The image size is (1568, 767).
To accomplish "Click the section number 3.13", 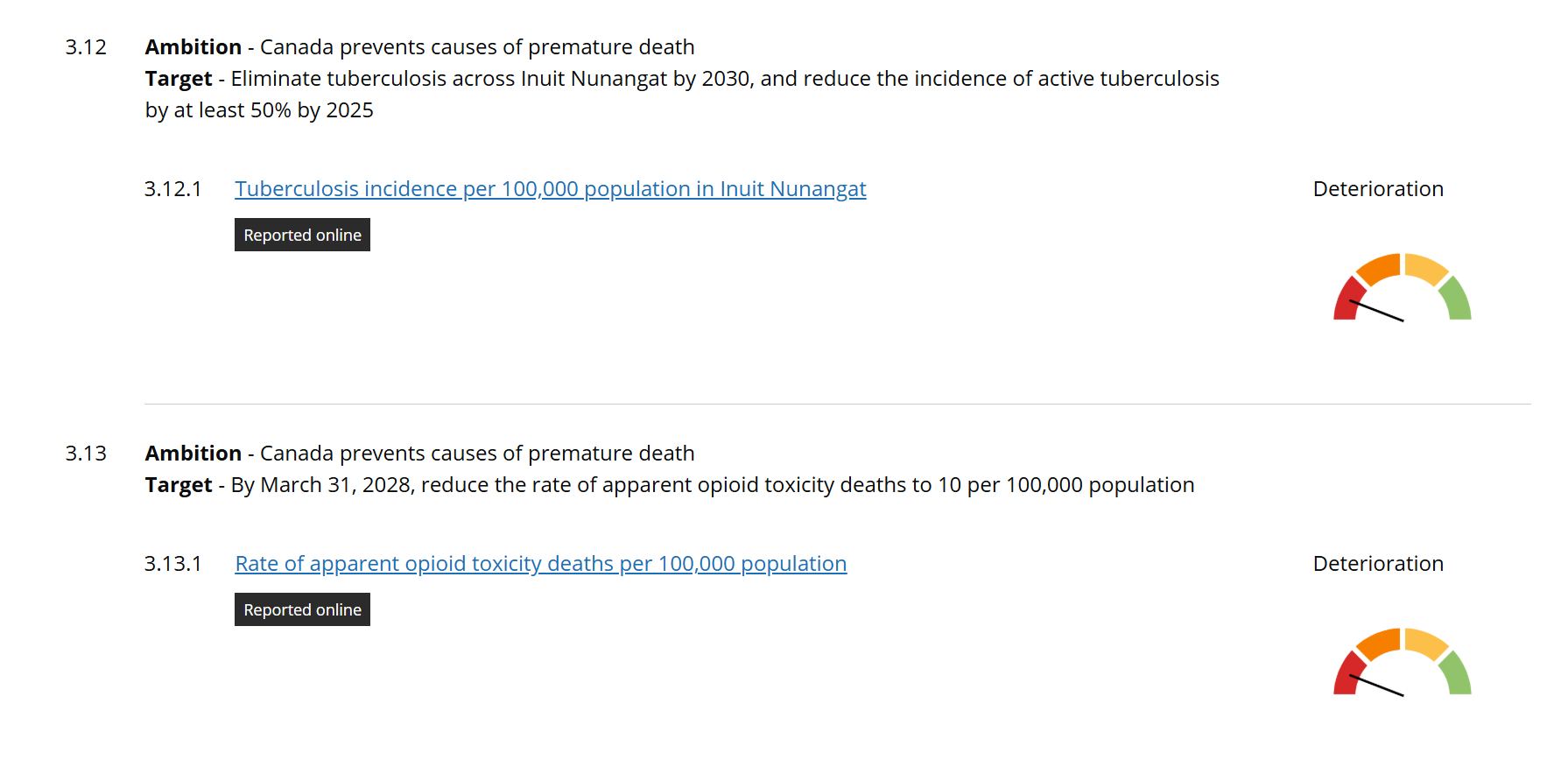I will [x=86, y=454].
